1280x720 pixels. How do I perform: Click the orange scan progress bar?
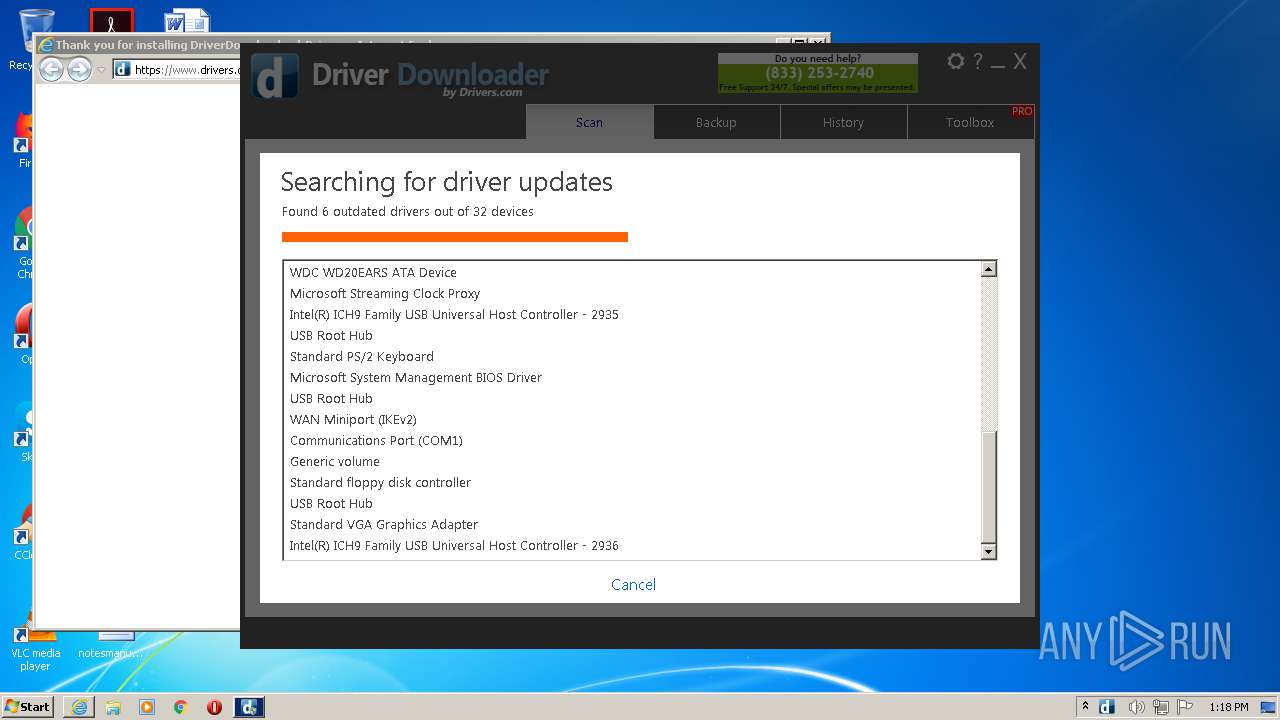(x=455, y=237)
